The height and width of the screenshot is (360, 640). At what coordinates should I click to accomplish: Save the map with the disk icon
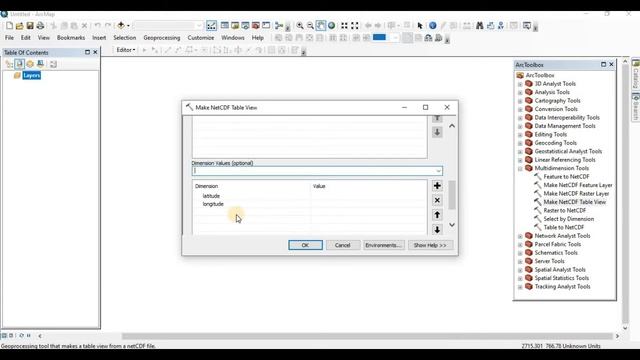click(30, 26)
